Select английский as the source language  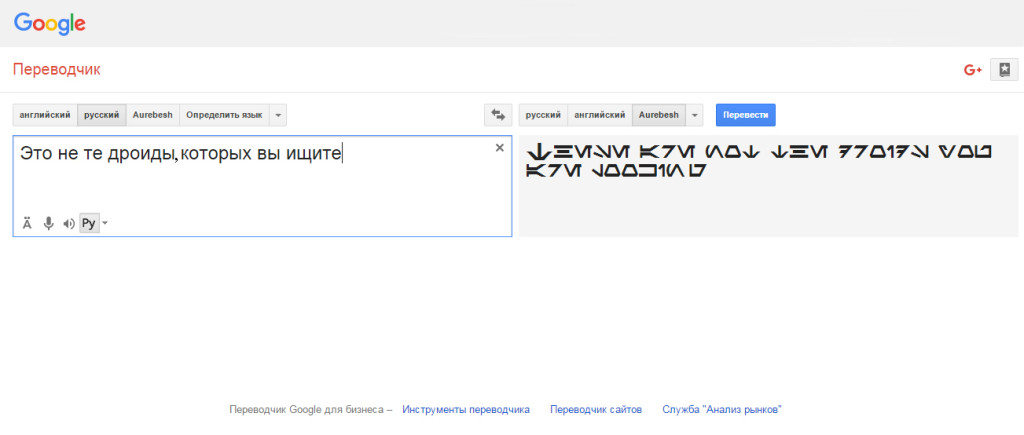[45, 115]
